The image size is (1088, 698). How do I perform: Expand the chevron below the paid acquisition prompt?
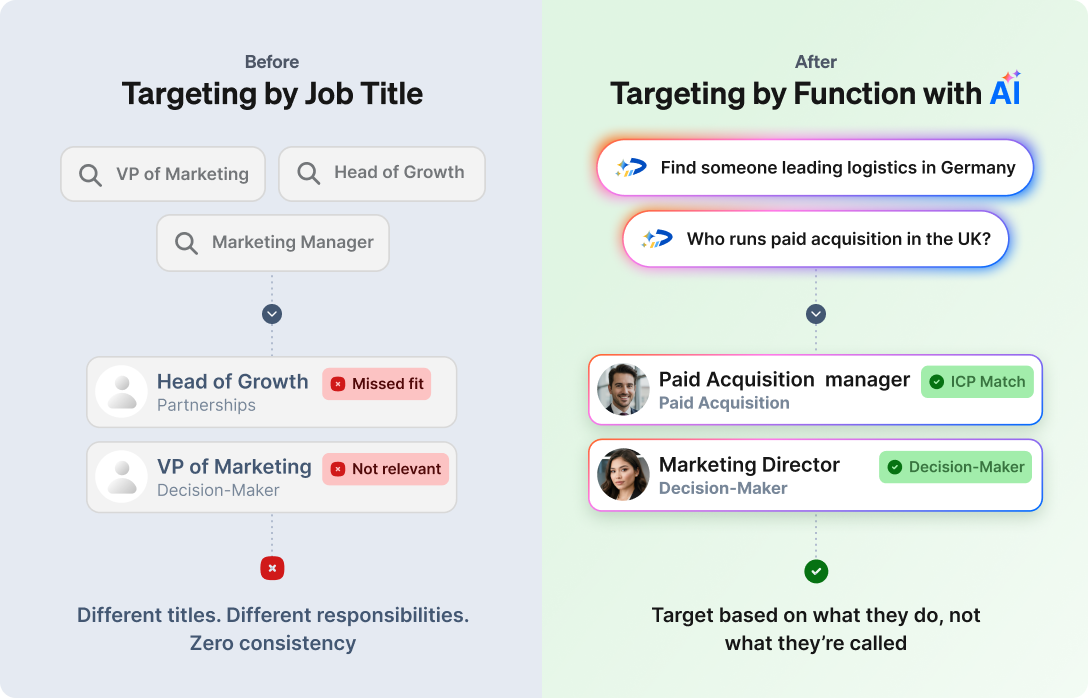(816, 314)
